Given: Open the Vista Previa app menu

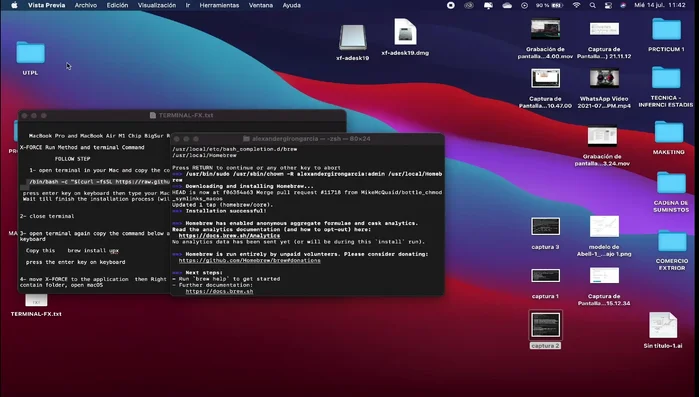Looking at the screenshot, I should pos(46,5).
